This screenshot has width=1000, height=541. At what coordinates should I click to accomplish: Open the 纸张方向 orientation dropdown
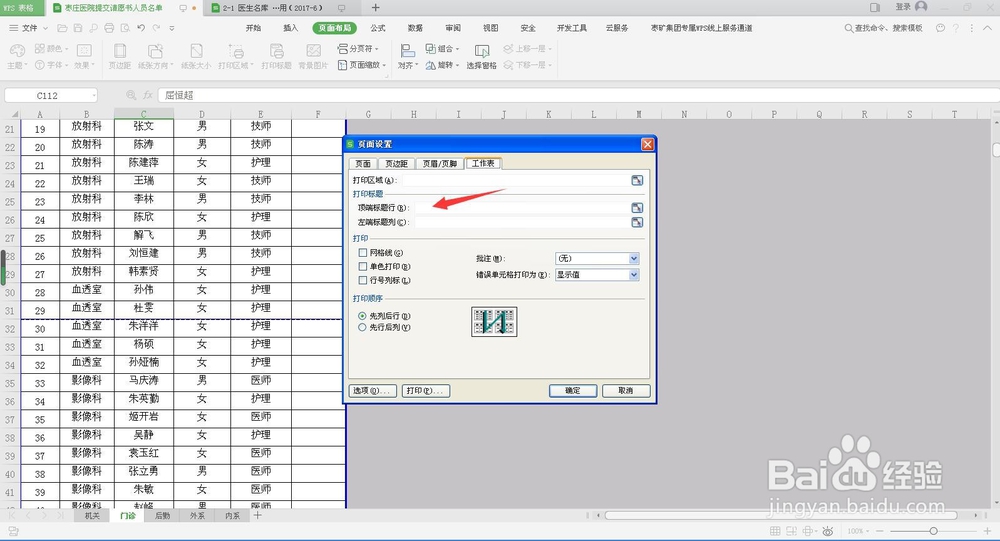(x=156, y=56)
